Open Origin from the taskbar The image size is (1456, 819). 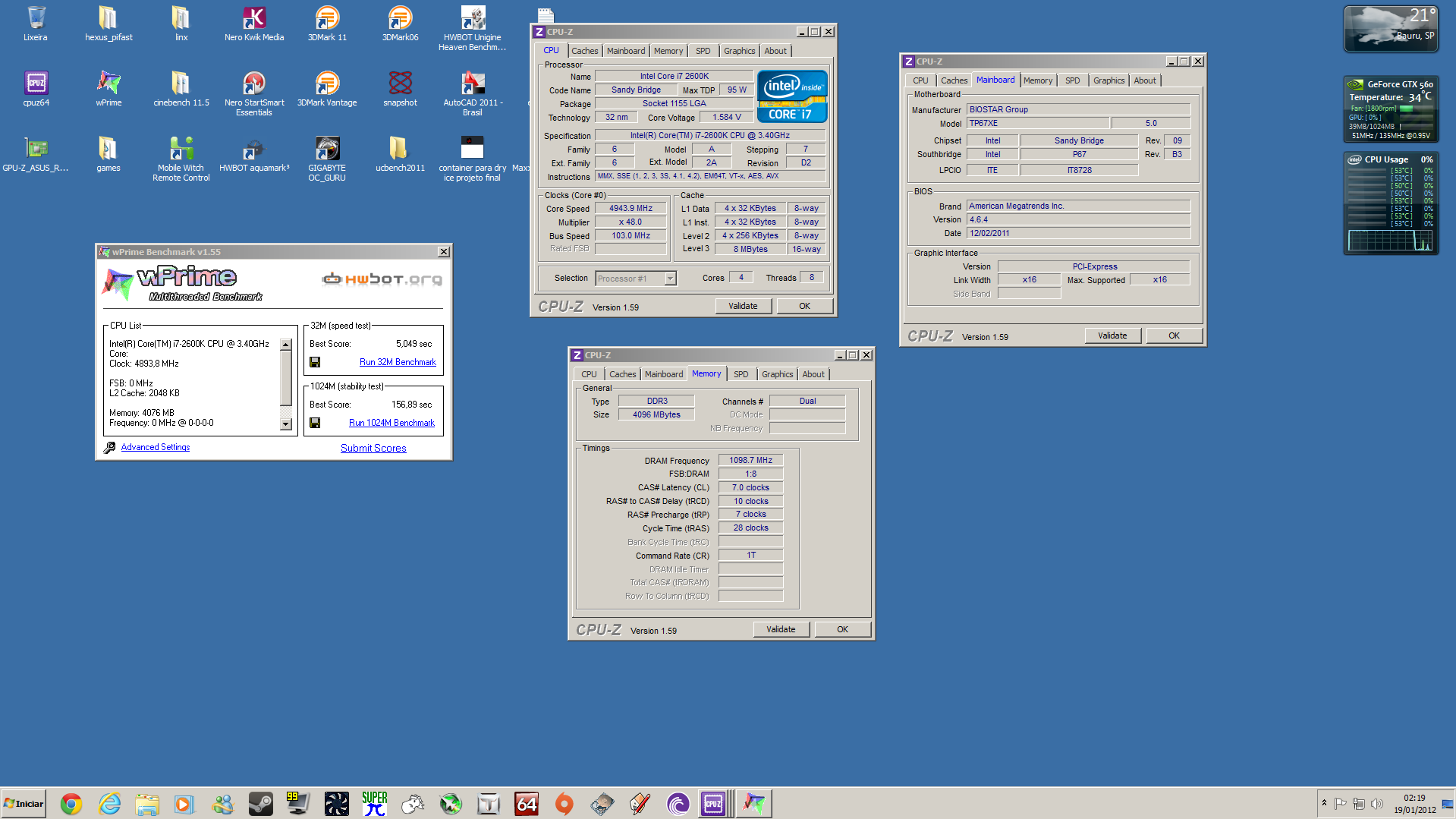(x=564, y=803)
